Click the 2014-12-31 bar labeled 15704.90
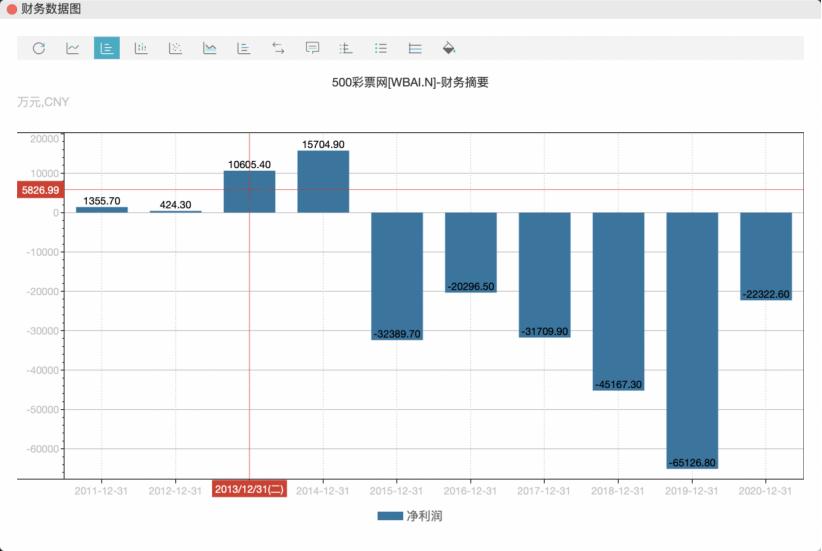The height and width of the screenshot is (551, 822). (x=323, y=181)
